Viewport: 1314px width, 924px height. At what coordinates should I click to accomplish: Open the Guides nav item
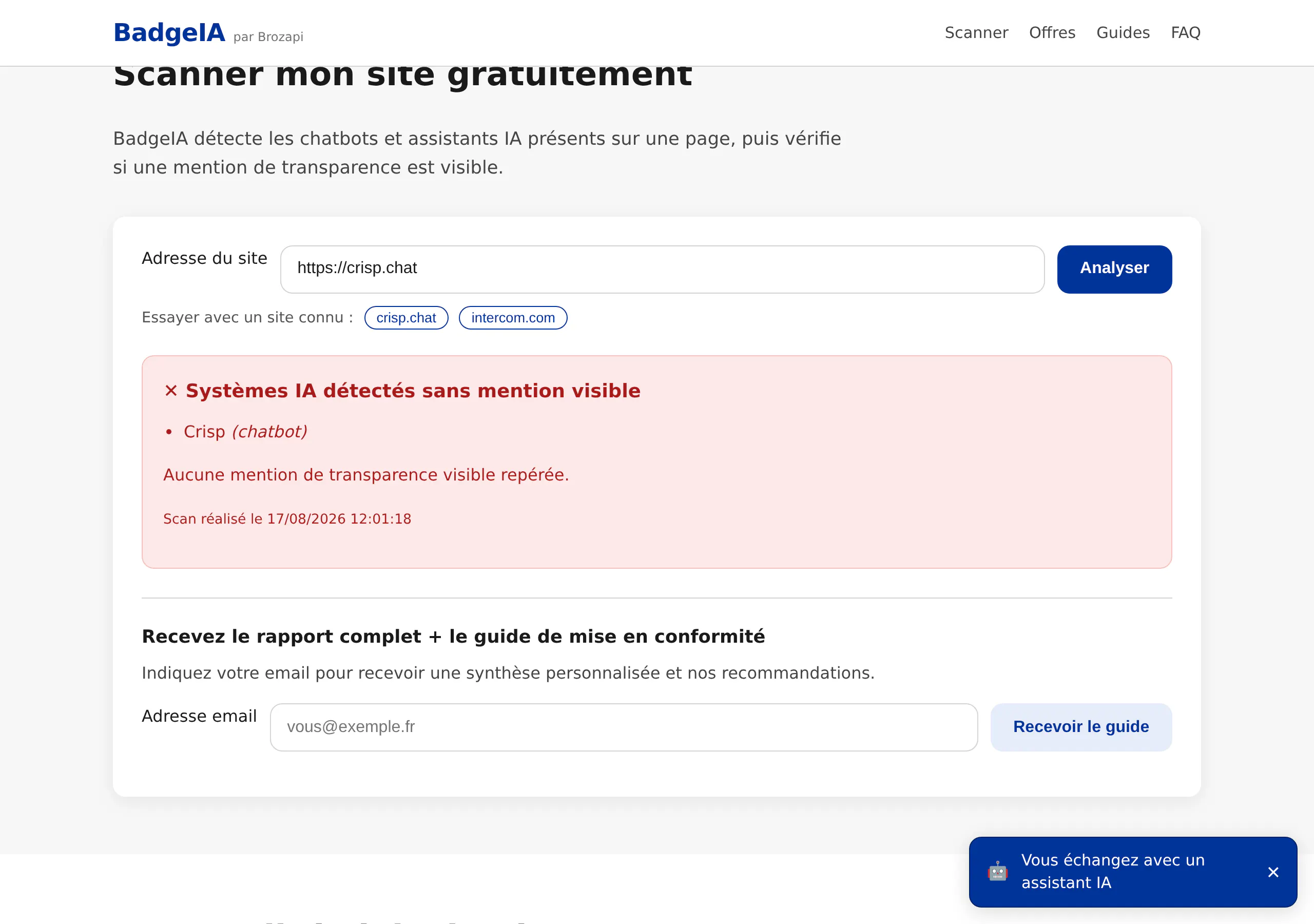[1123, 33]
